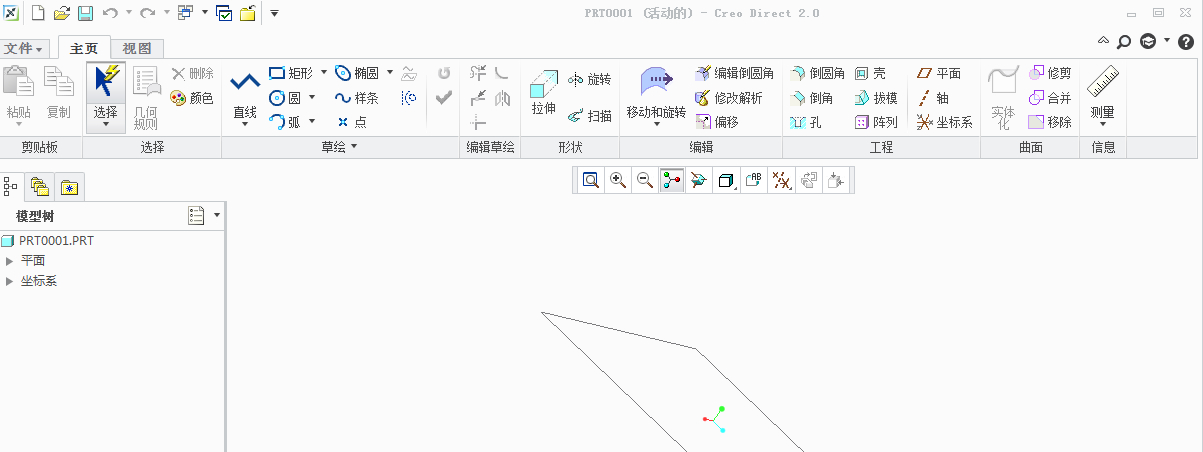Expand the 坐标系 tree node
The image size is (1203, 452).
pyautogui.click(x=10, y=281)
